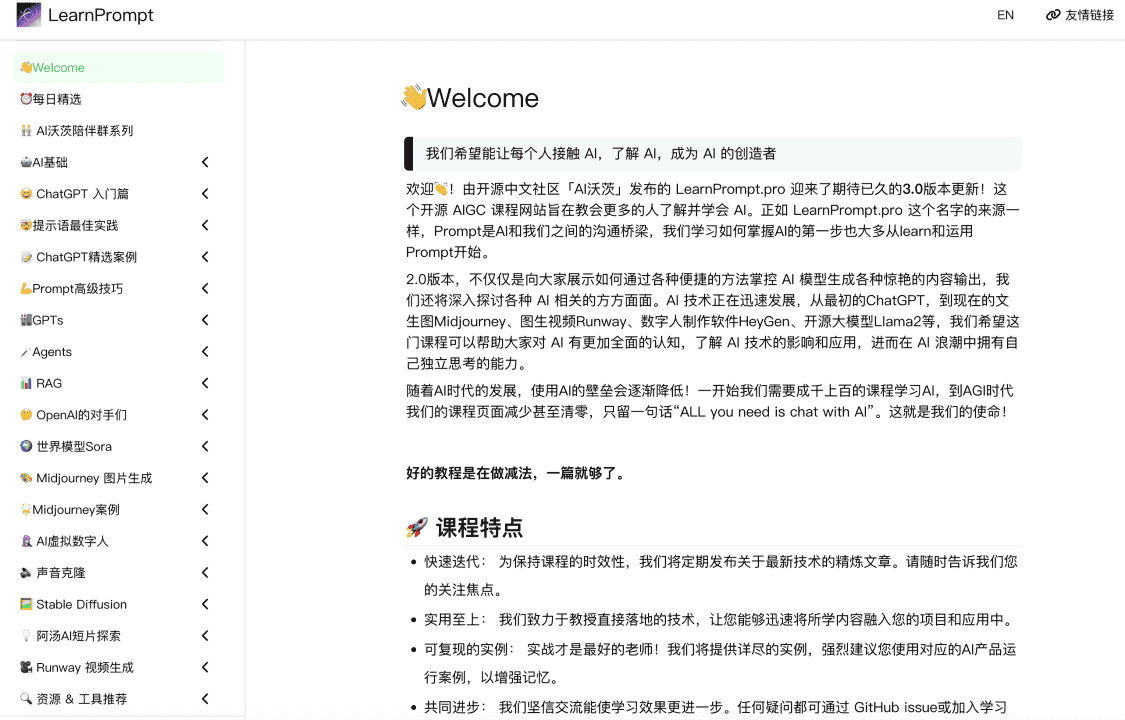Select the Stable Diffusion artist icon
Screen dimensions: 1125x720
(27, 604)
